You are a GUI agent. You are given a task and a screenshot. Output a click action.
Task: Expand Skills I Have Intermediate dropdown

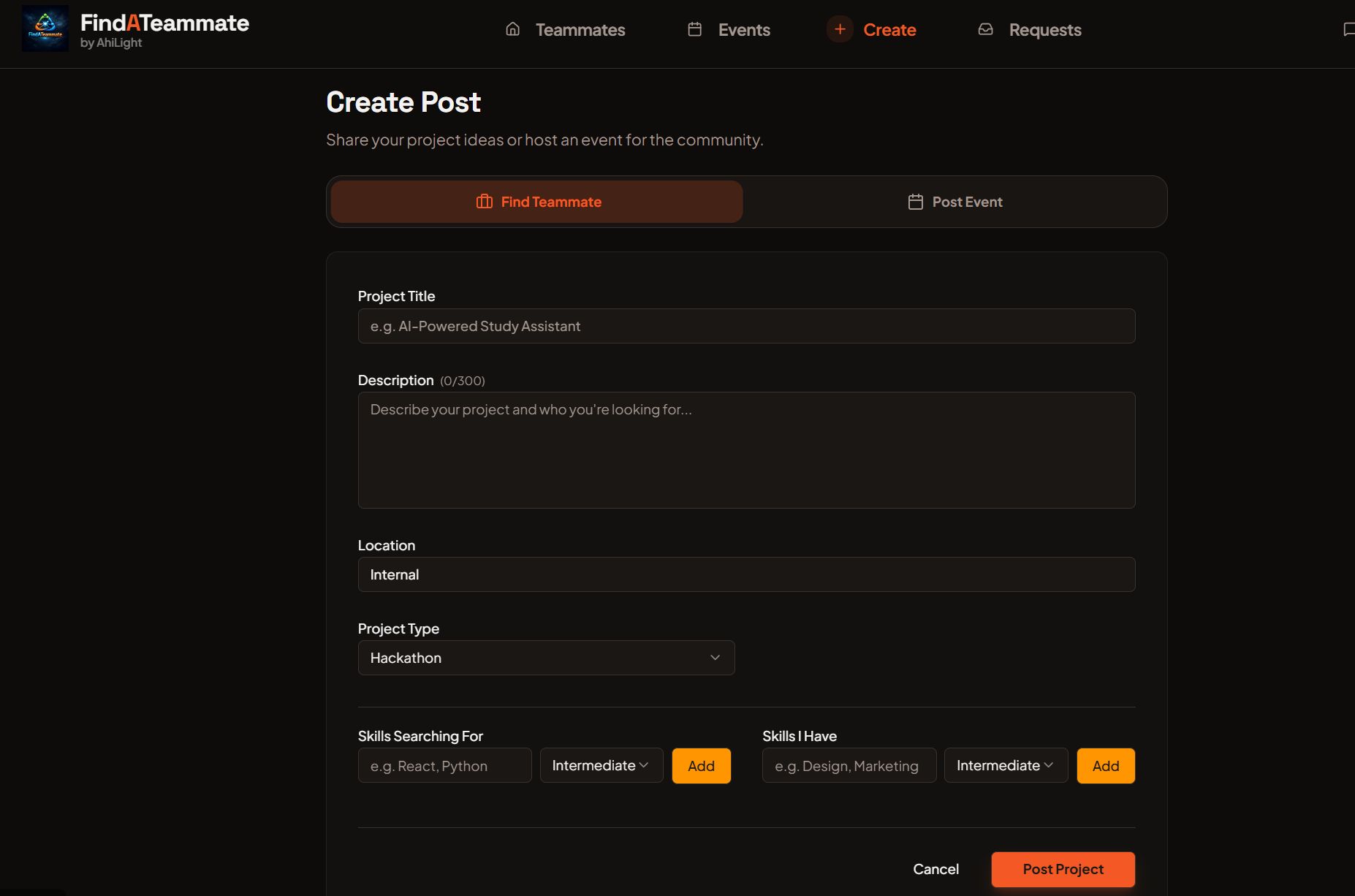[x=1006, y=765]
